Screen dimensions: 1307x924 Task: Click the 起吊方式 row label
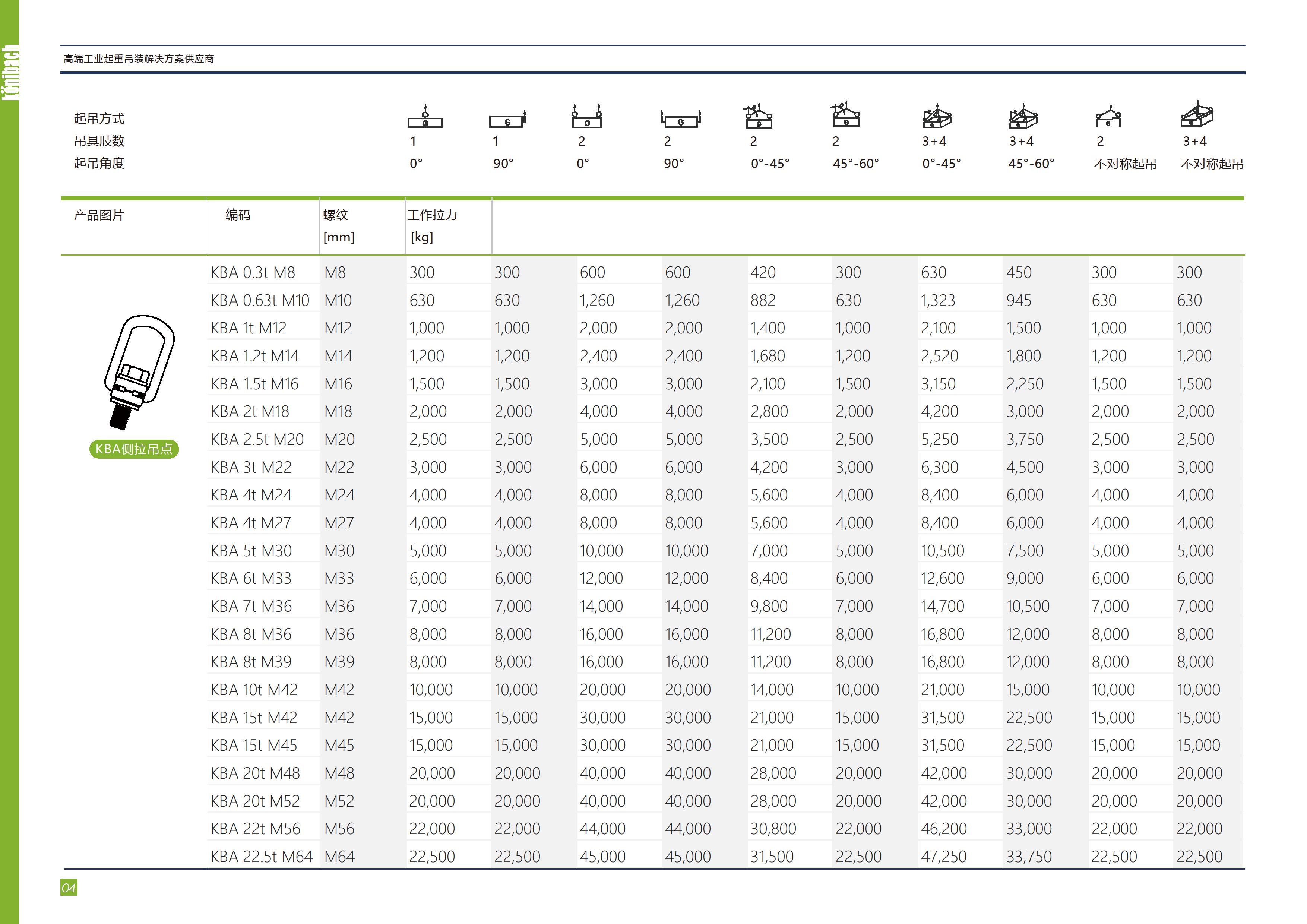(99, 118)
